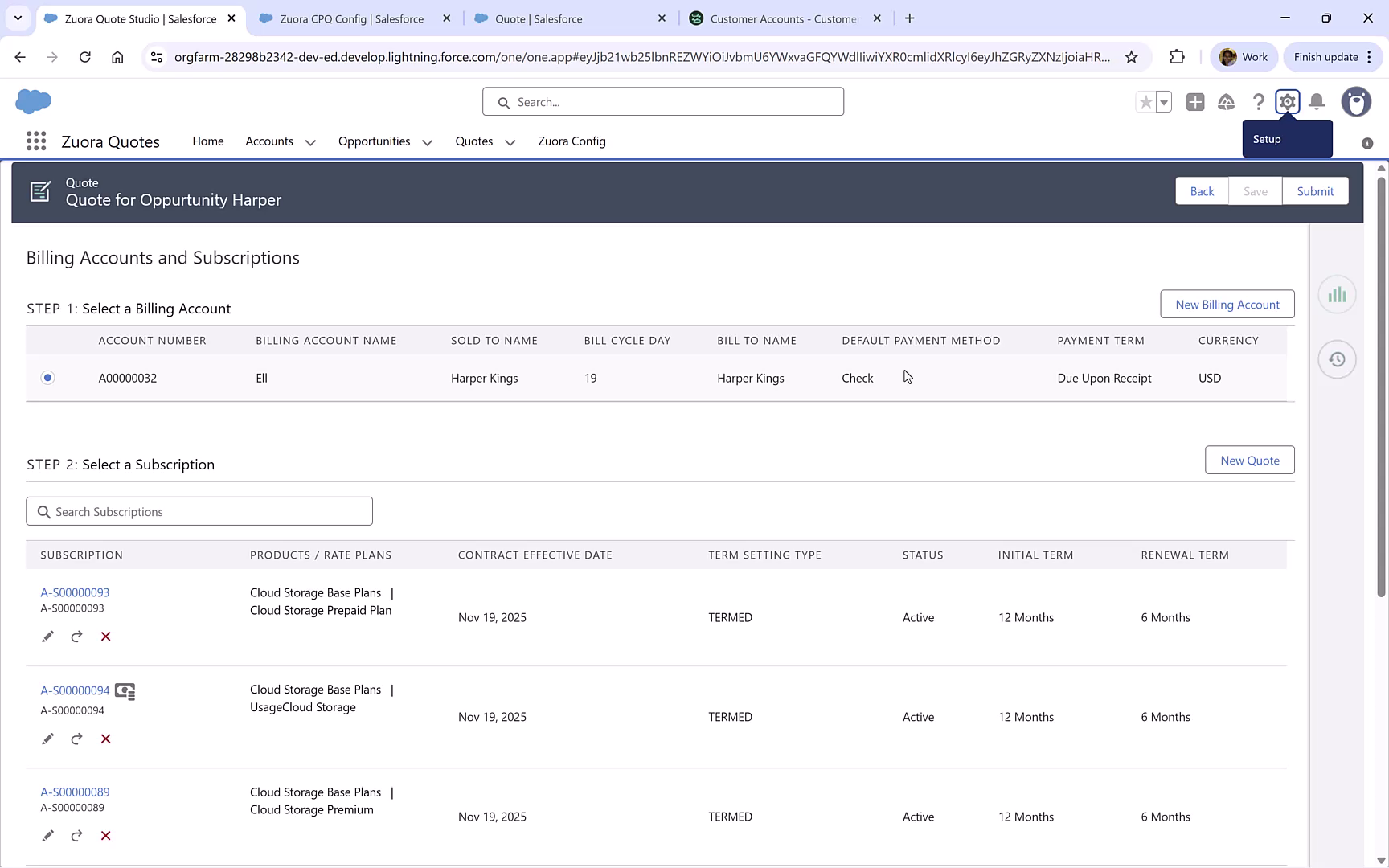
Task: Select billing account A00000032 radio button
Action: tap(48, 378)
